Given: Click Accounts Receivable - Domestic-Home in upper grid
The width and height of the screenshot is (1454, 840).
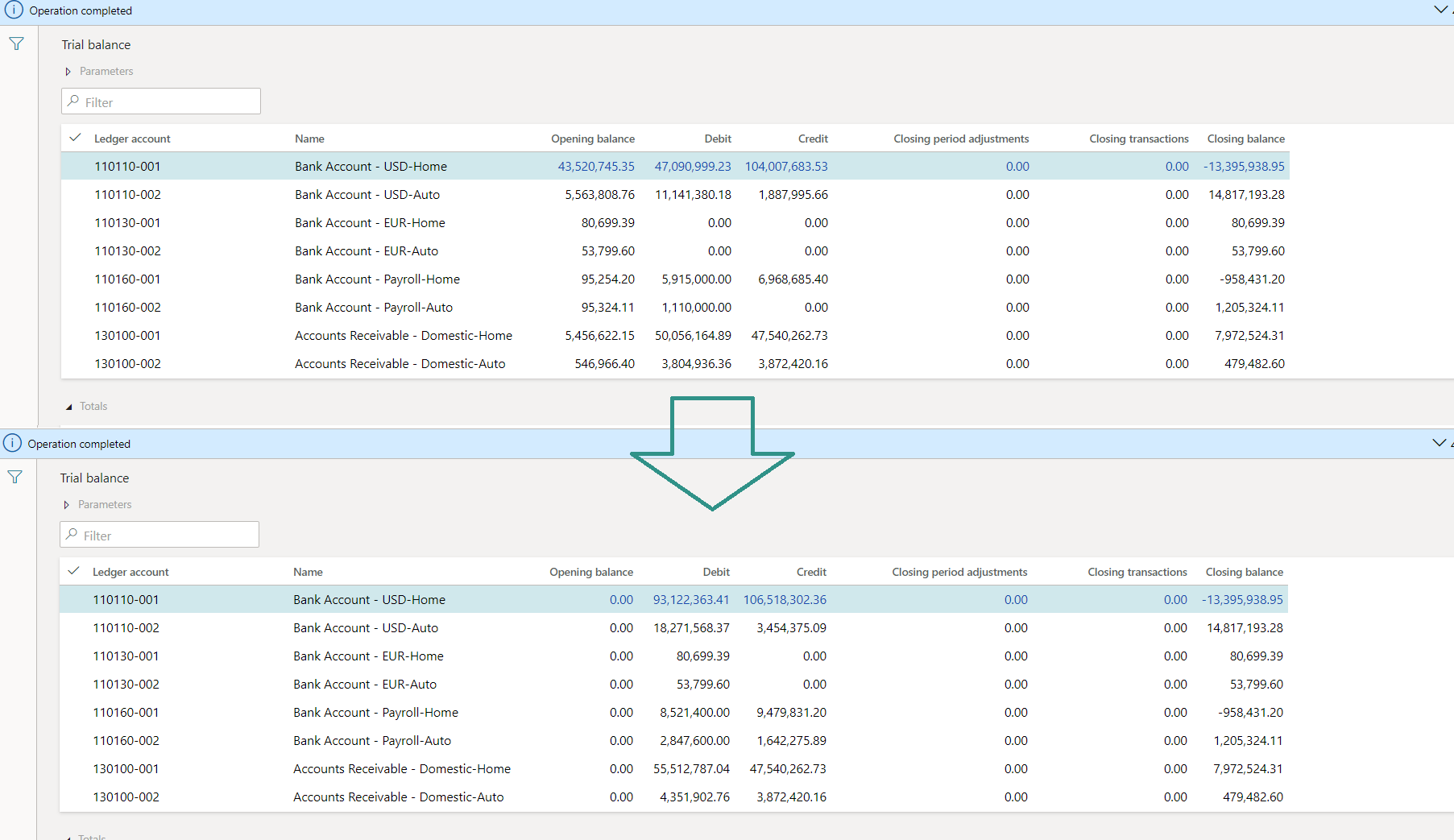Looking at the screenshot, I should (x=404, y=335).
